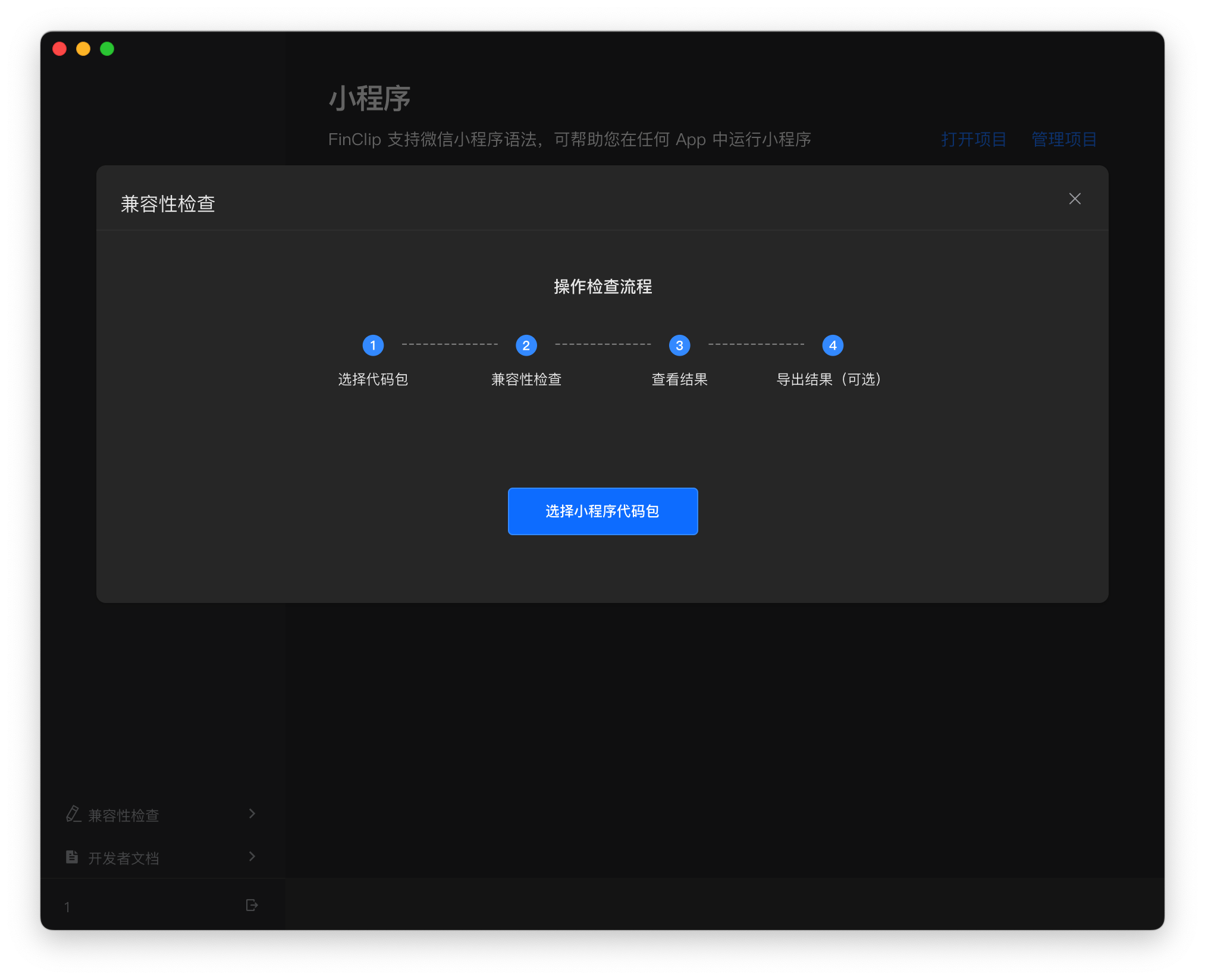The image size is (1205, 980).
Task: Click the document icon beside 开发者文档
Action: coord(72,857)
